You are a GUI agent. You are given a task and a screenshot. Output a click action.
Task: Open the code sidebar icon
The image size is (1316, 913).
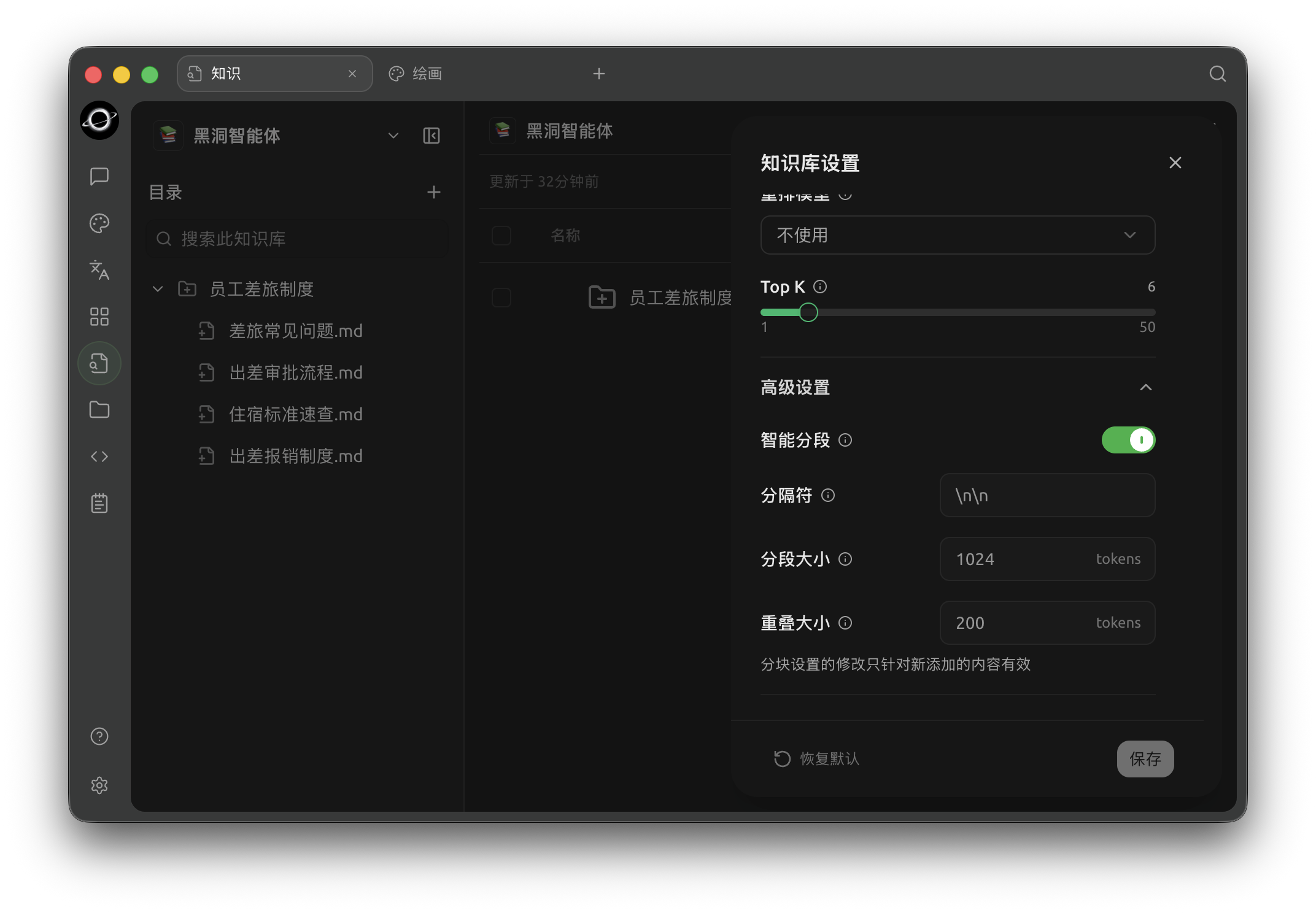coord(99,456)
